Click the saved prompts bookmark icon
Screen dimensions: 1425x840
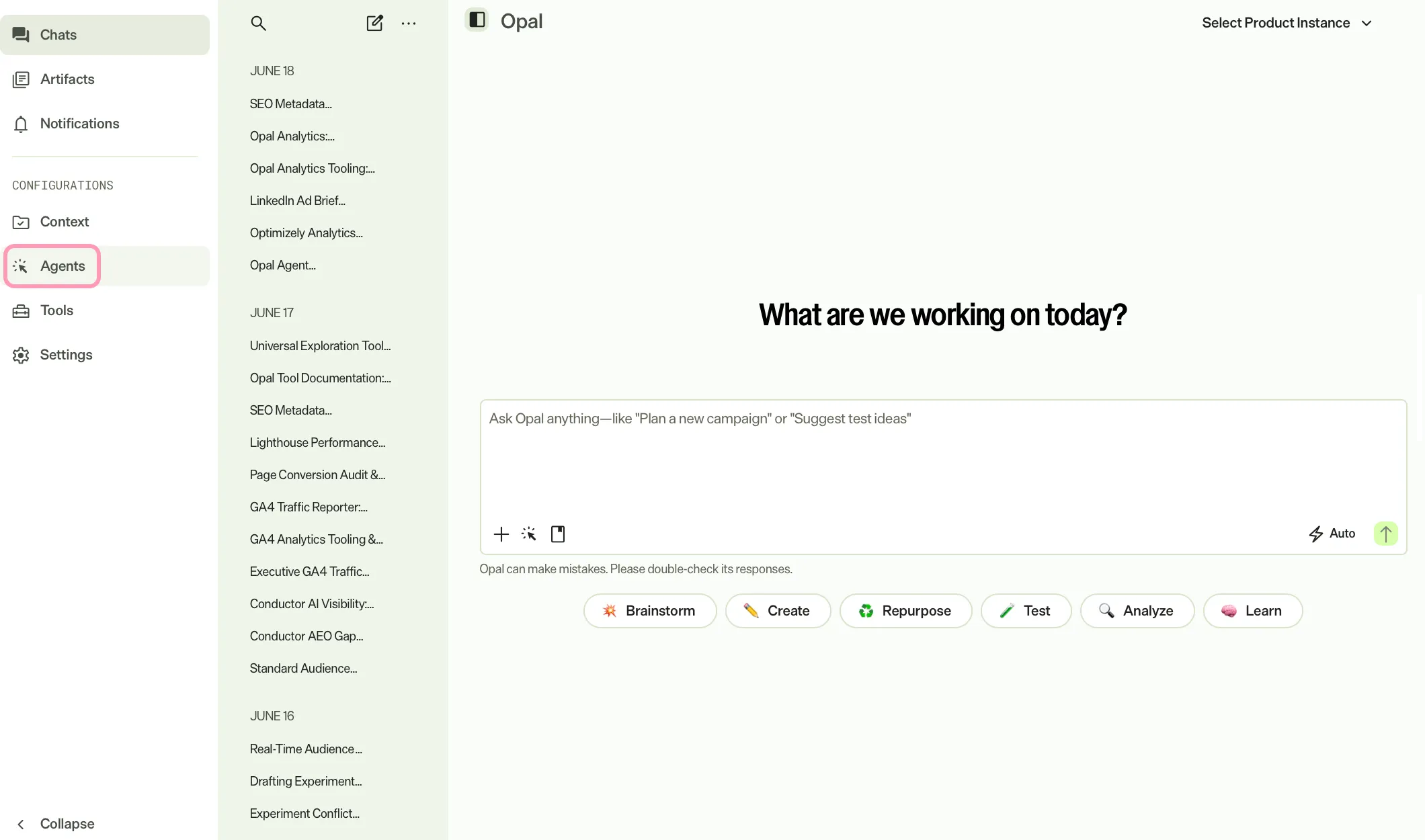click(558, 534)
